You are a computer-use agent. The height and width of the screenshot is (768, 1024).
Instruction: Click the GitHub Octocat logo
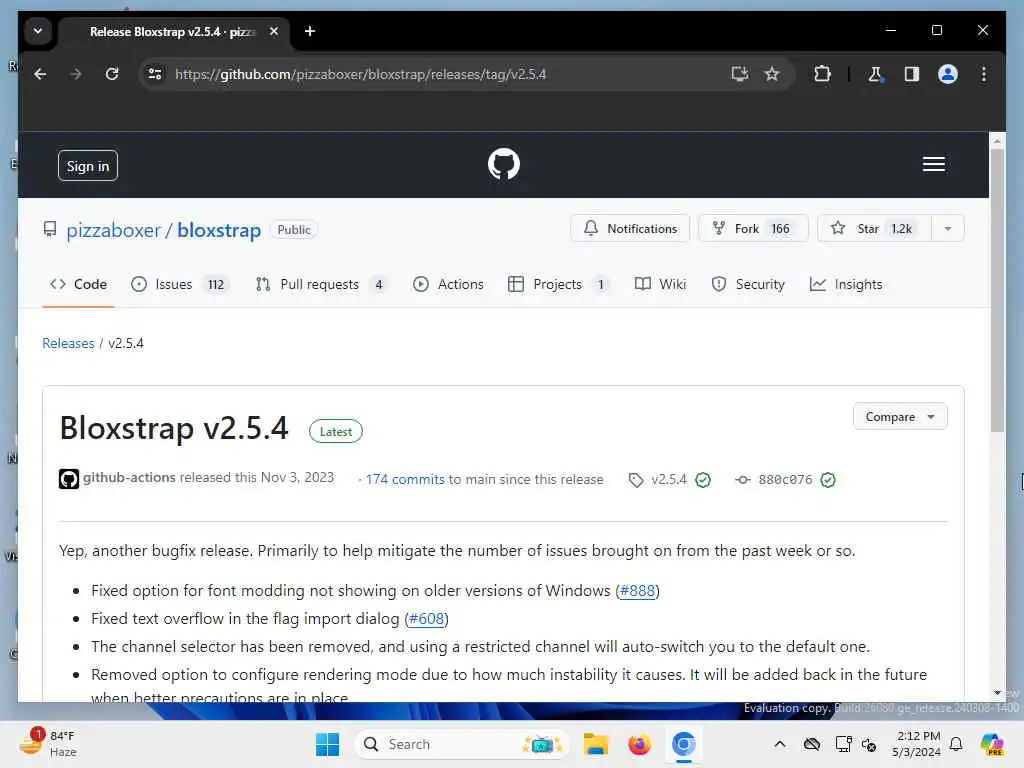tap(504, 164)
